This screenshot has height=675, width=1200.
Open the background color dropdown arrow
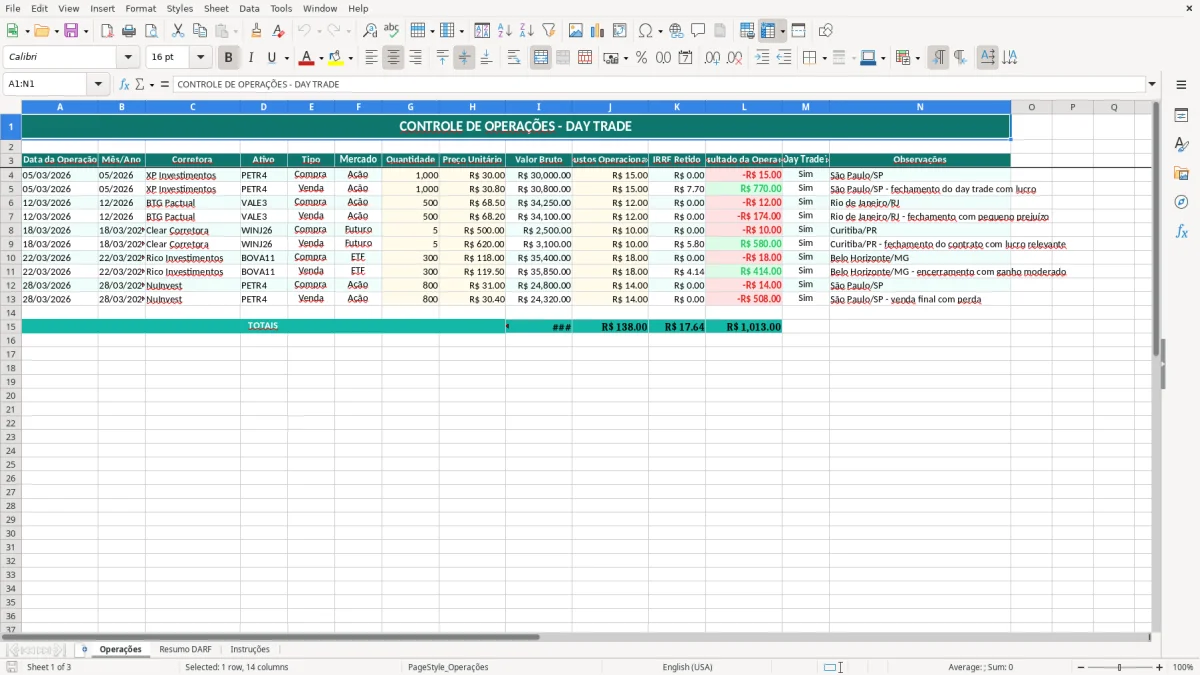pyautogui.click(x=350, y=58)
